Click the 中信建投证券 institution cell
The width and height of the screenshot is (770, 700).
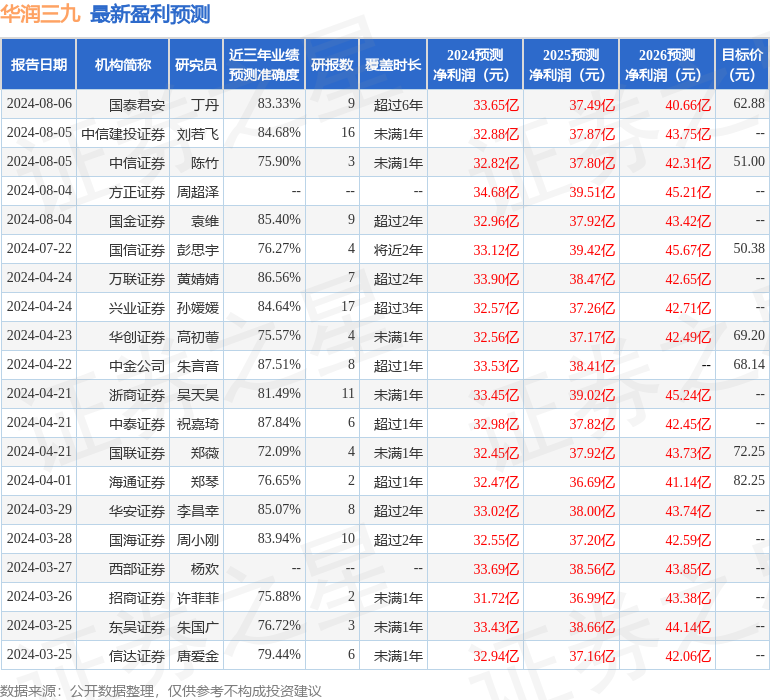[123, 134]
